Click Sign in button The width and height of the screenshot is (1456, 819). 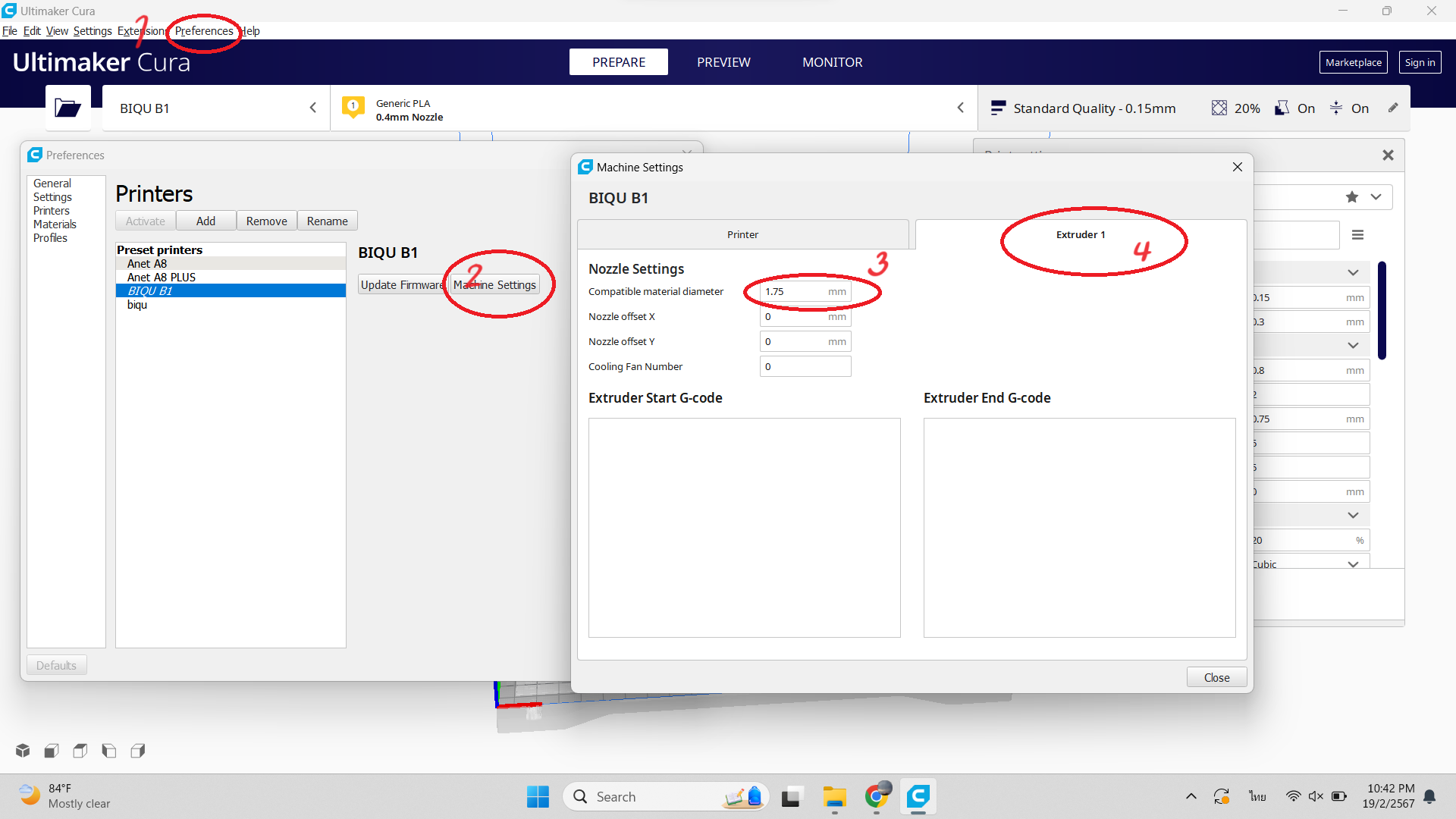click(x=1420, y=62)
